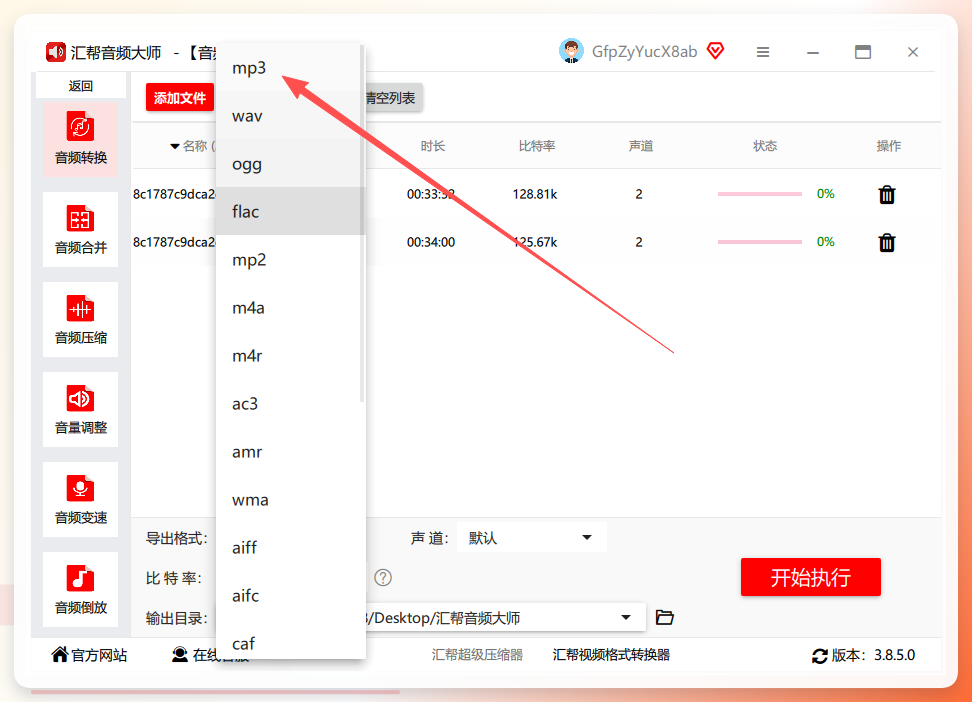Click the 开始执行 start button

click(811, 577)
